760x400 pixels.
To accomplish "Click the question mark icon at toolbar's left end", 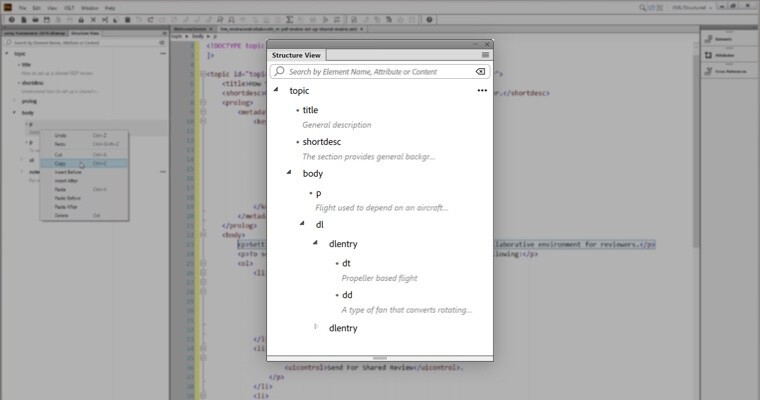I will click(x=12, y=20).
